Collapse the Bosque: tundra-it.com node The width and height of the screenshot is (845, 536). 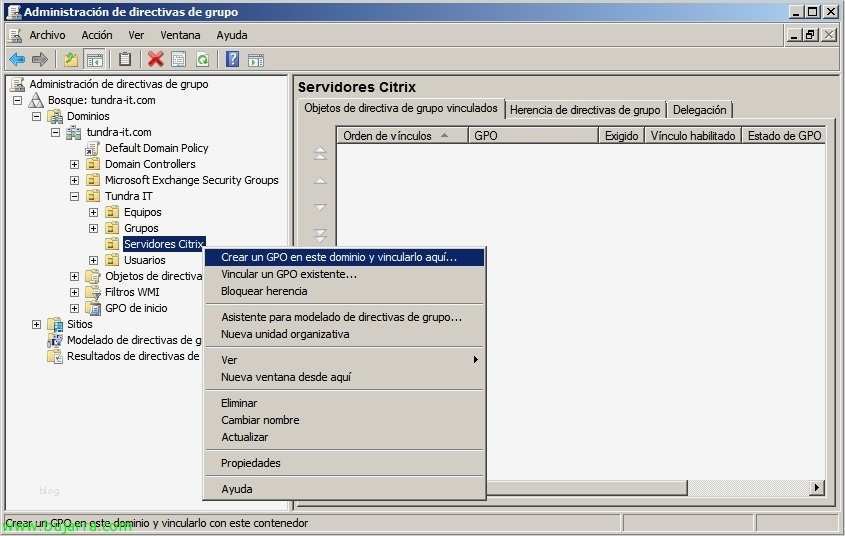click(18, 100)
